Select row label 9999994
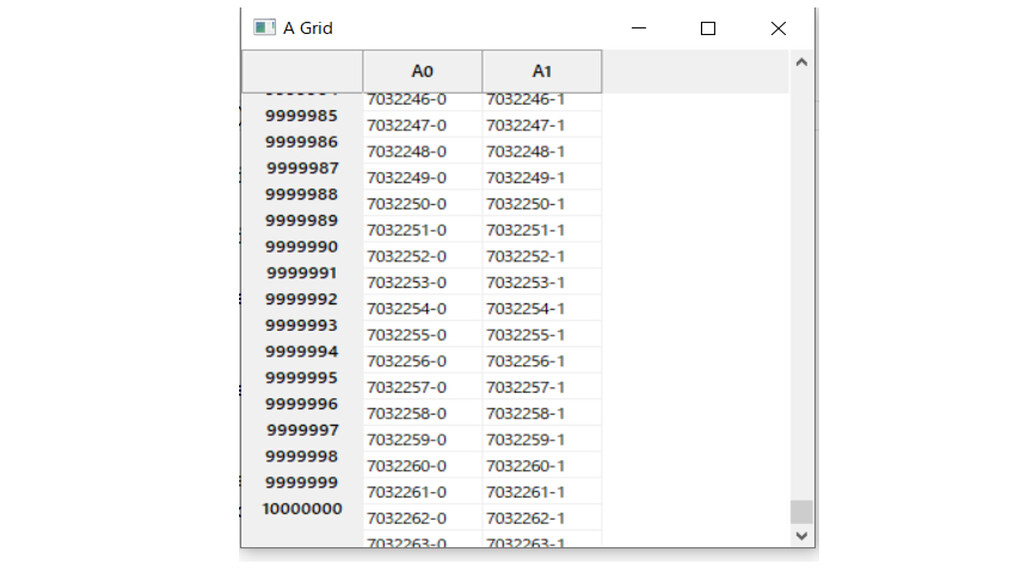This screenshot has height=576, width=1024. 302,351
